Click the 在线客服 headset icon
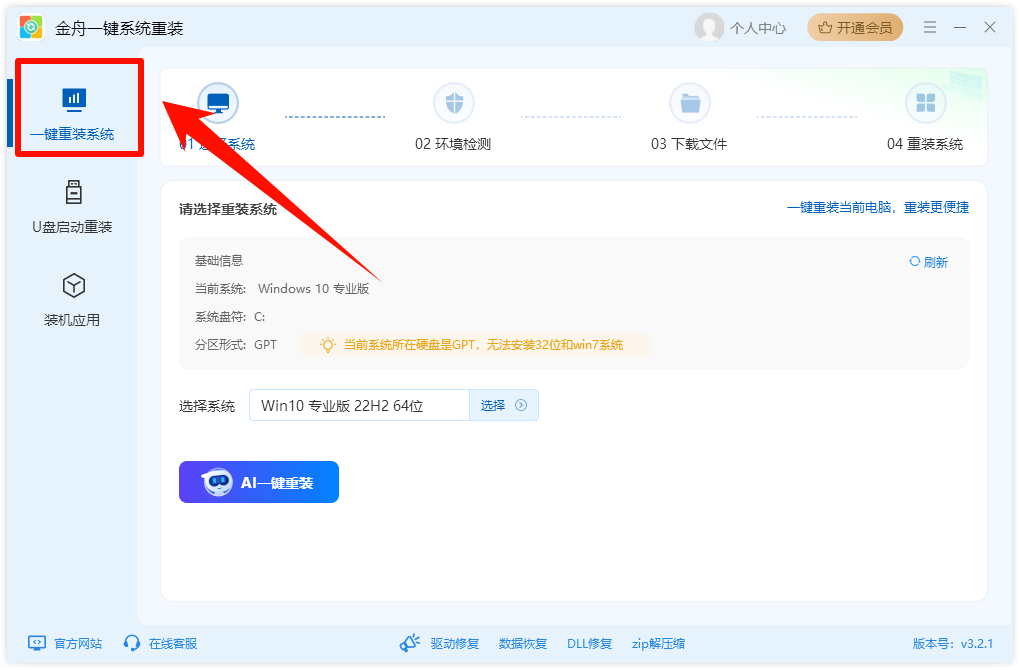 [x=132, y=643]
